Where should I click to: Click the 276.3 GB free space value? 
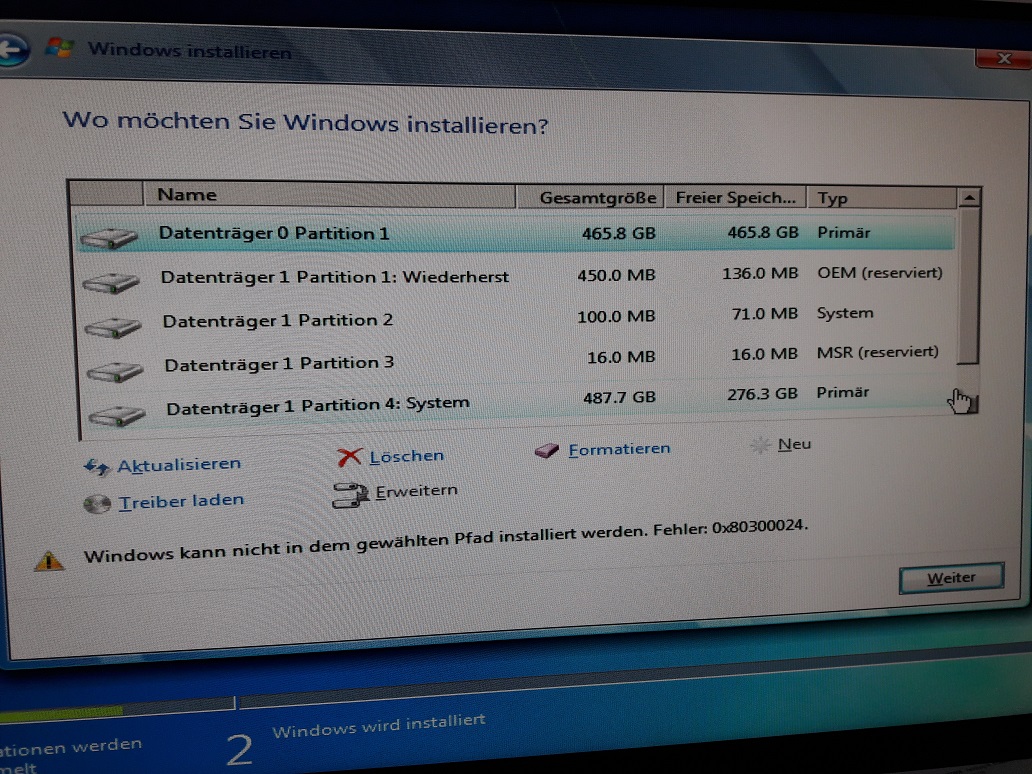coord(762,394)
